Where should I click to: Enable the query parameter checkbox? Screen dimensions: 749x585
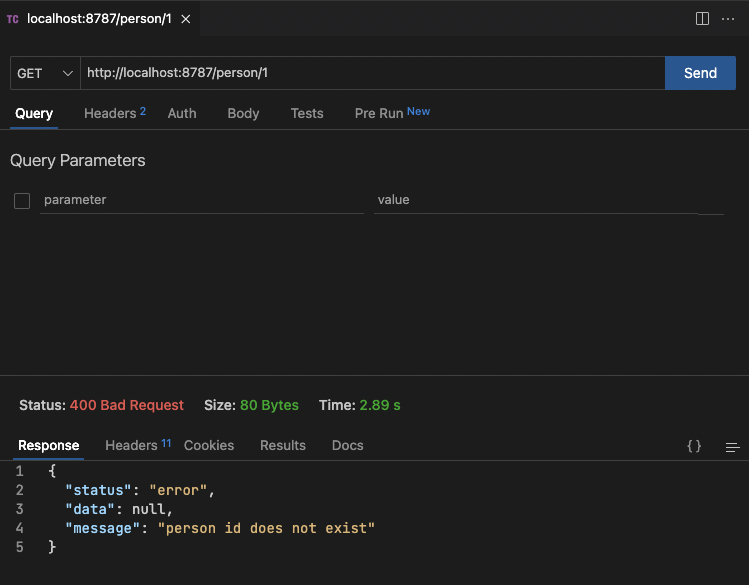click(x=22, y=201)
